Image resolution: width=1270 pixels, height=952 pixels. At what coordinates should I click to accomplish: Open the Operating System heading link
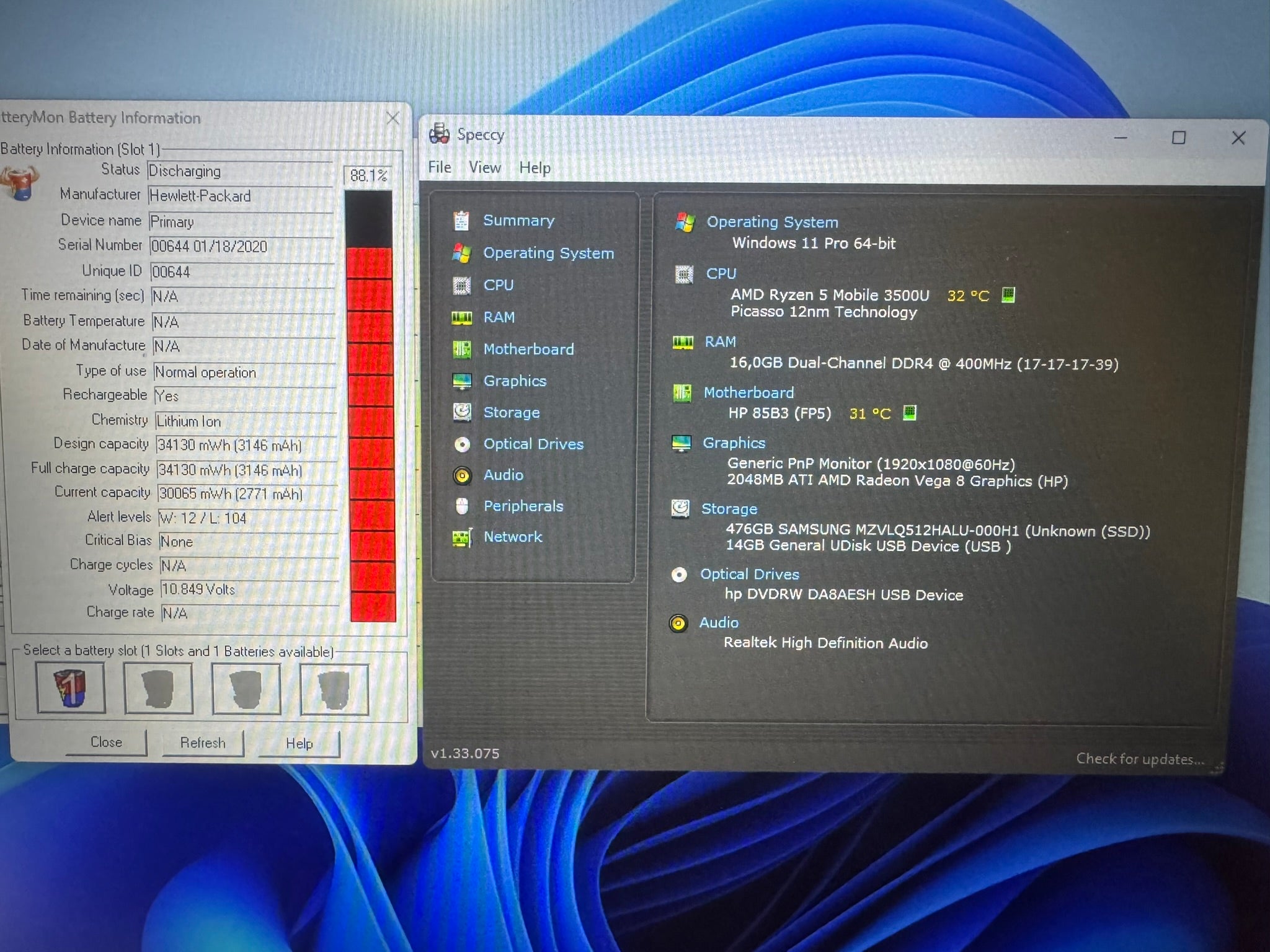(772, 222)
